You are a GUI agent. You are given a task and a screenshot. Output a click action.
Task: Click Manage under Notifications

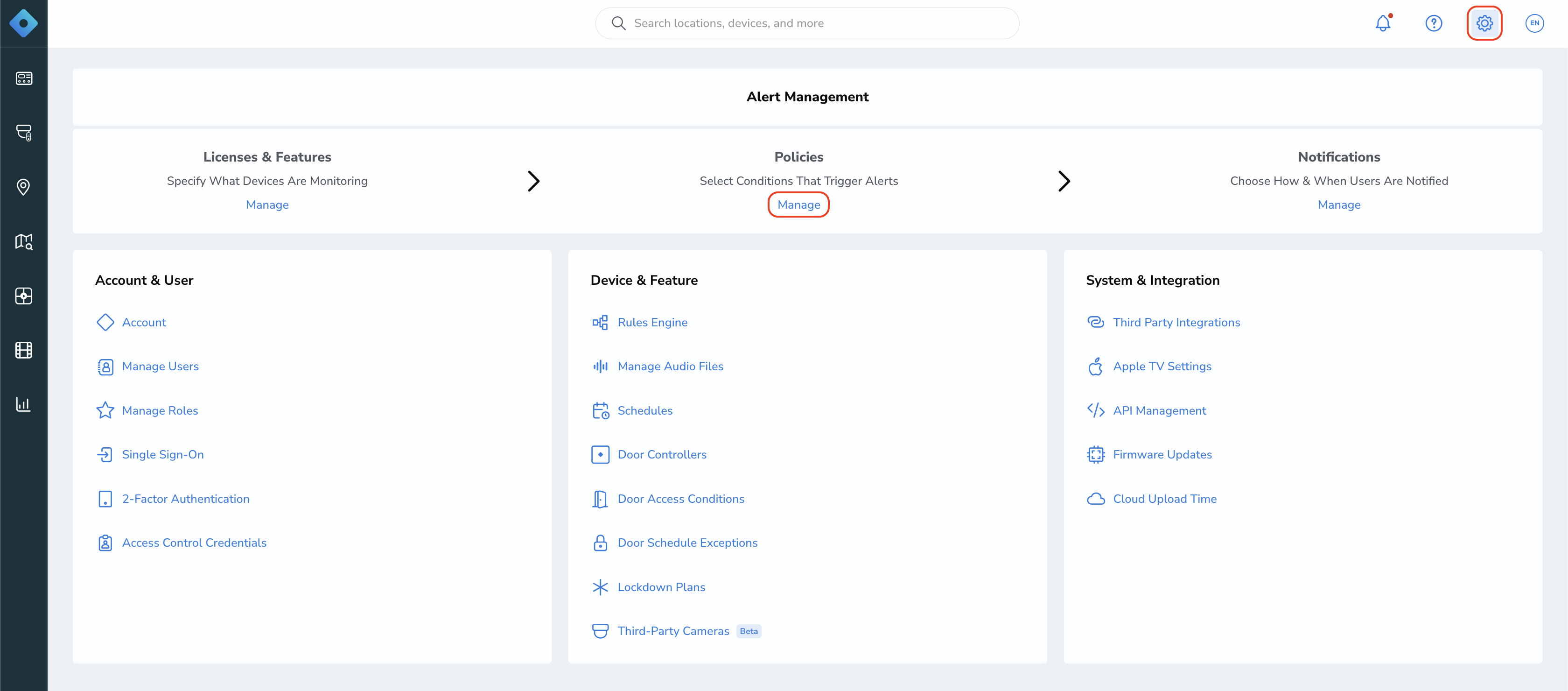(1338, 204)
